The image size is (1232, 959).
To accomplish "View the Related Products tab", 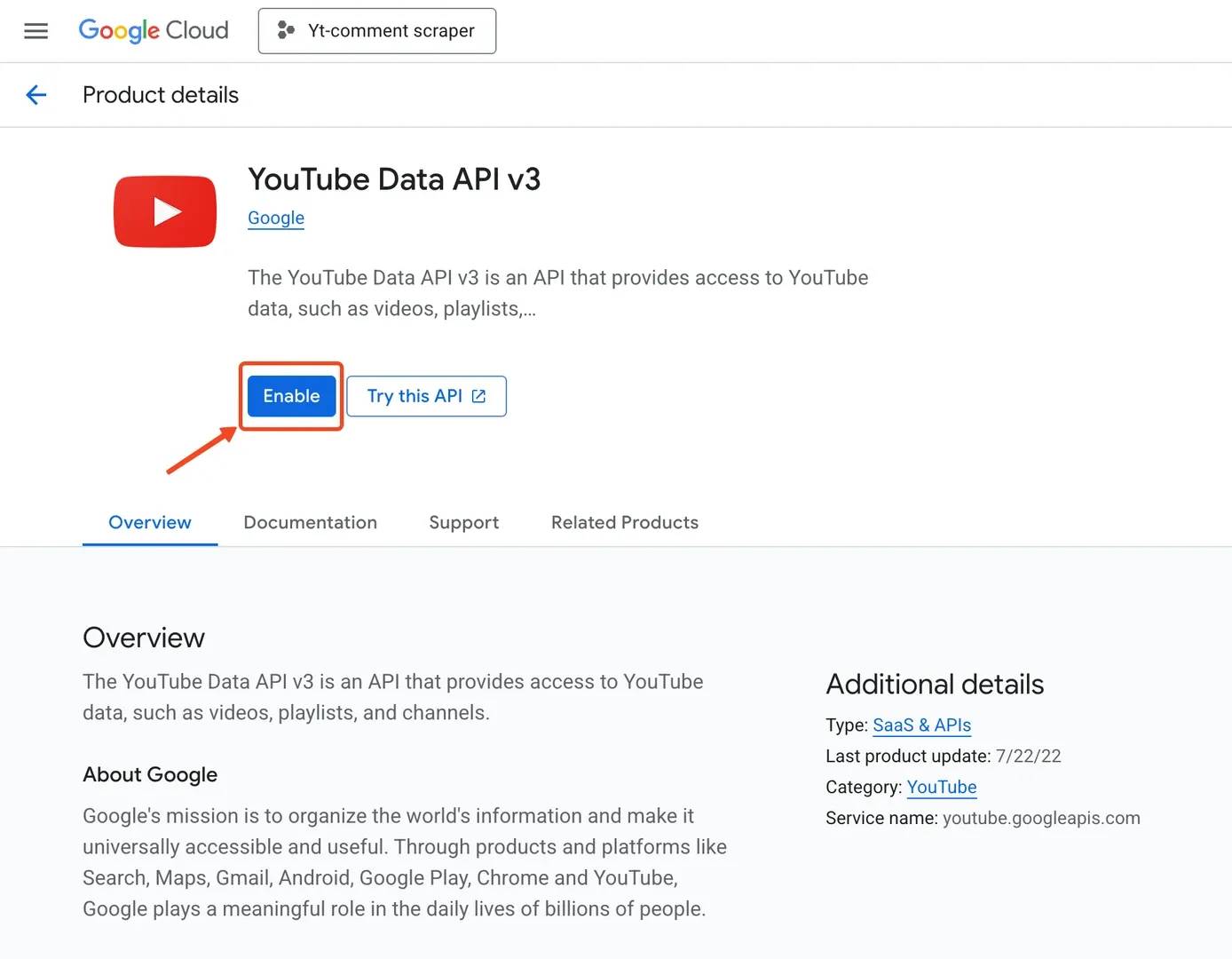I will click(x=625, y=522).
